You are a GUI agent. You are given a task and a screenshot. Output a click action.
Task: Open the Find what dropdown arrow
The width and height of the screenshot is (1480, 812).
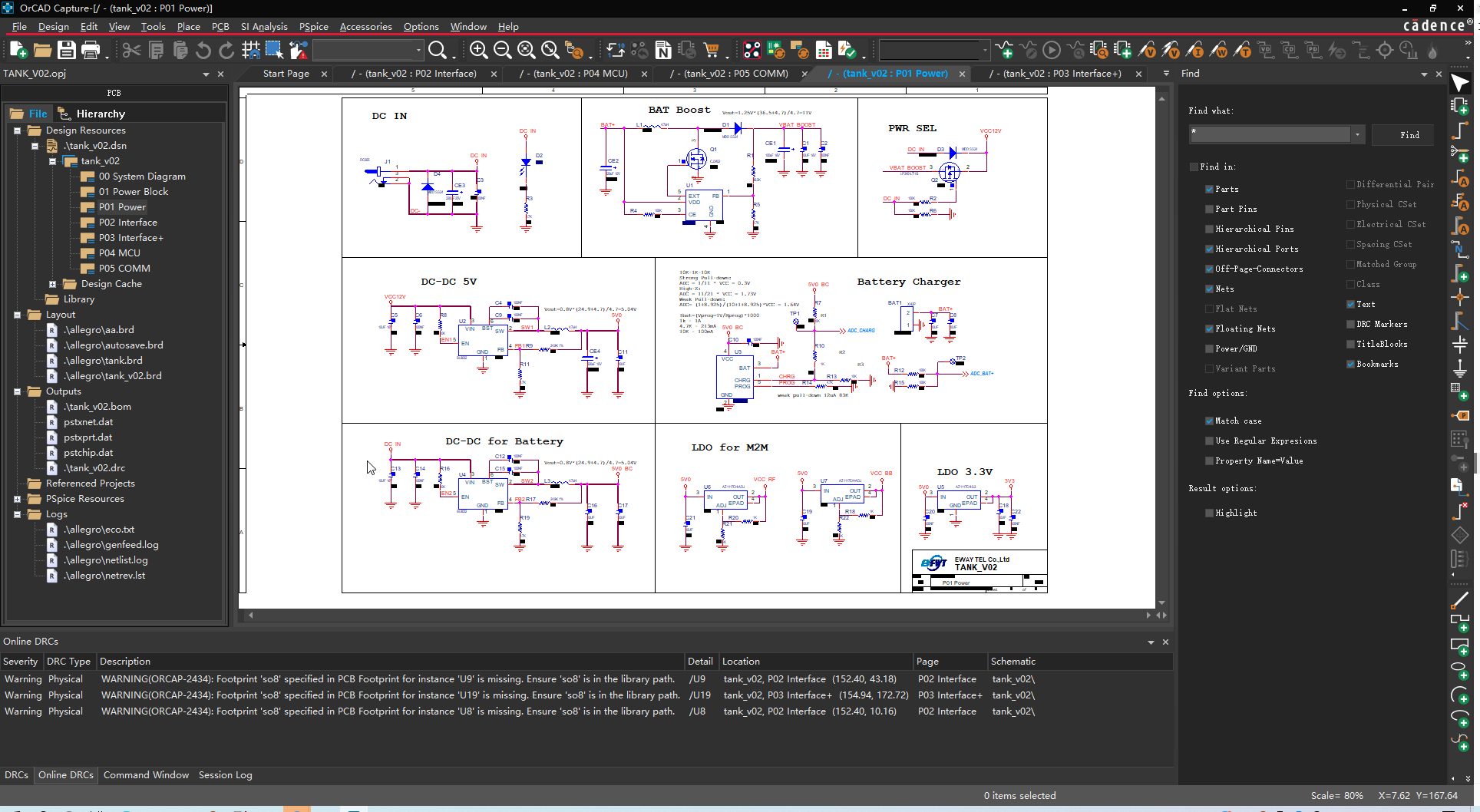coord(1357,135)
